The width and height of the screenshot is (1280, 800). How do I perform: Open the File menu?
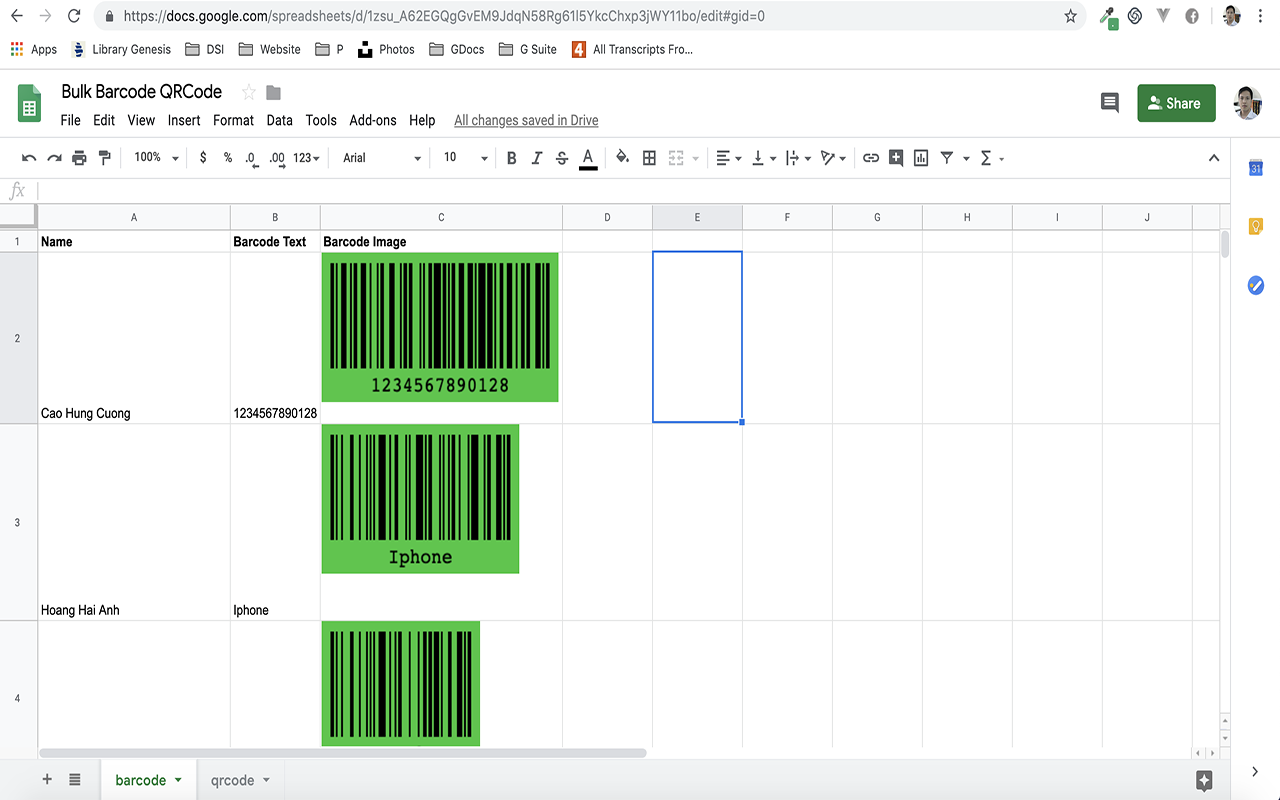[70, 120]
